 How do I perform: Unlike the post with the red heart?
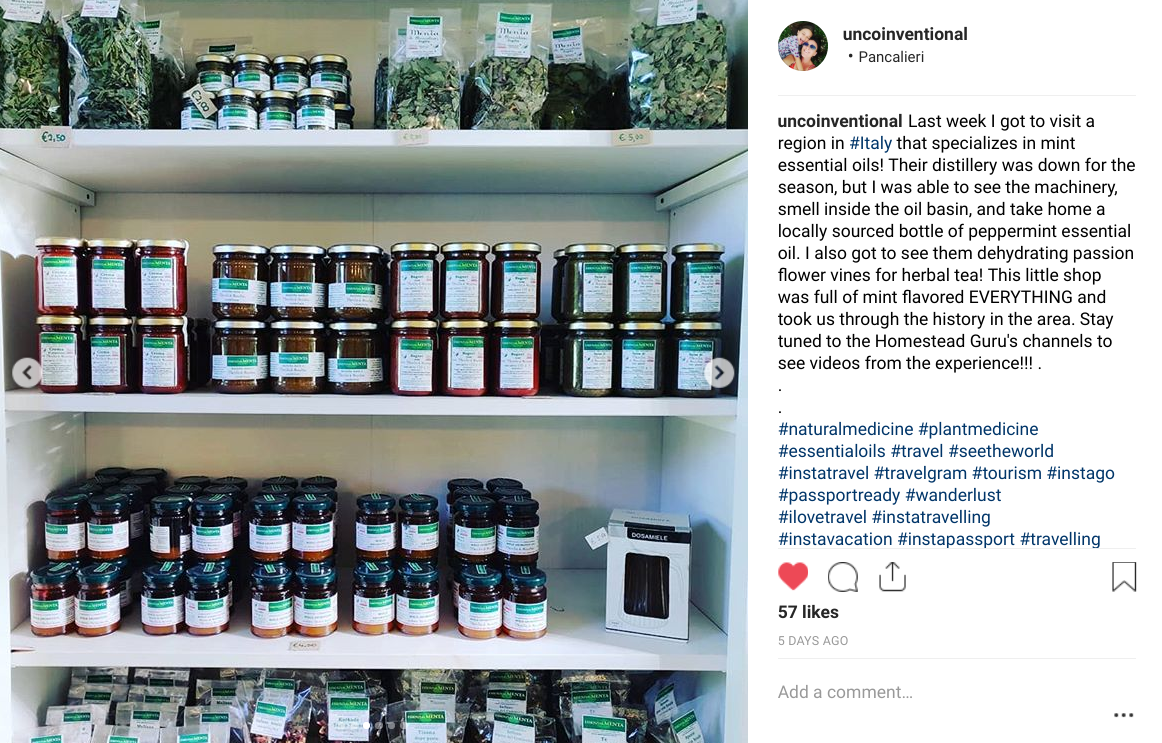pos(793,576)
